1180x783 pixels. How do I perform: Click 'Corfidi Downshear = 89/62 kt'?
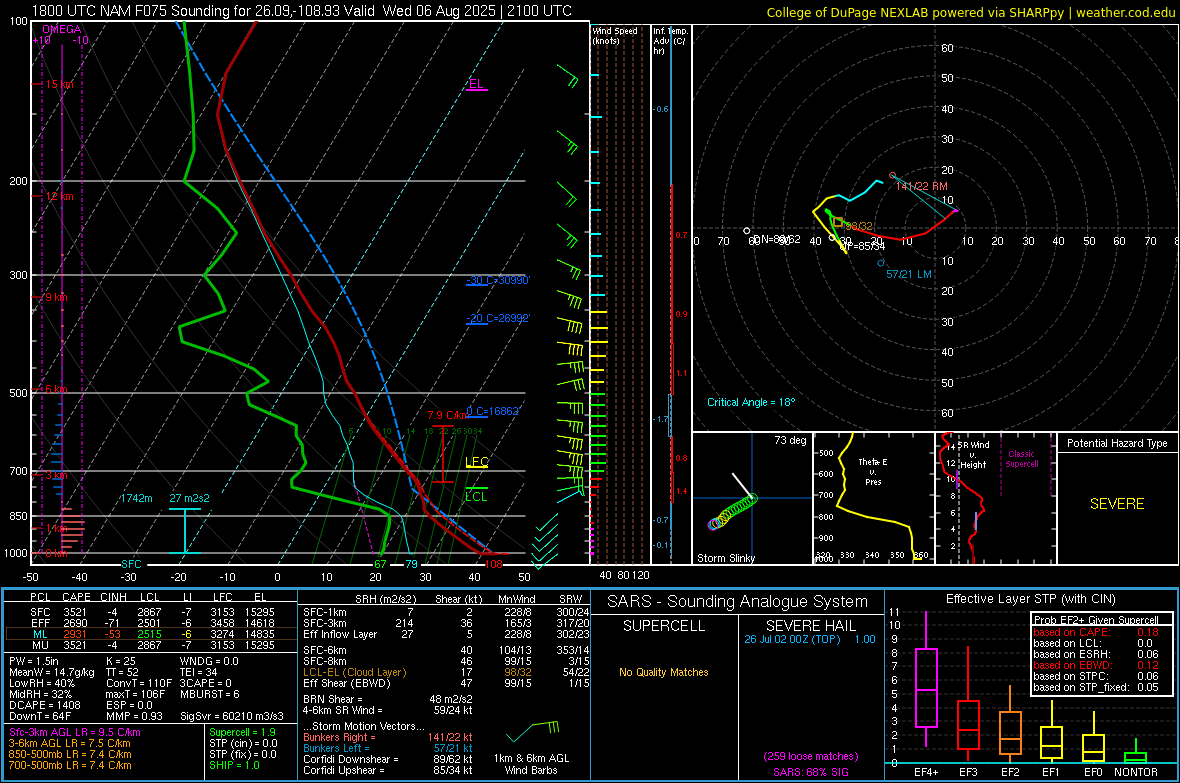pos(388,759)
